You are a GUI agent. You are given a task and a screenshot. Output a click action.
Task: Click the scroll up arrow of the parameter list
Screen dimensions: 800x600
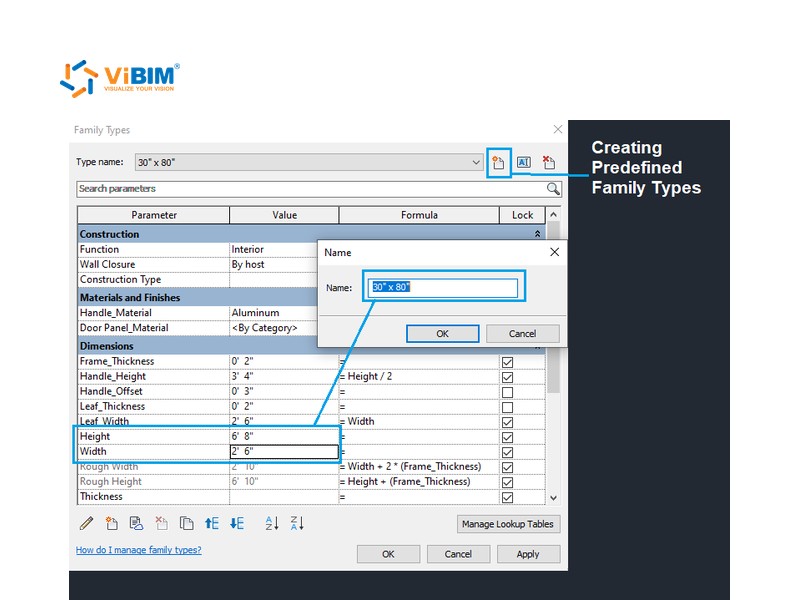pyautogui.click(x=553, y=215)
